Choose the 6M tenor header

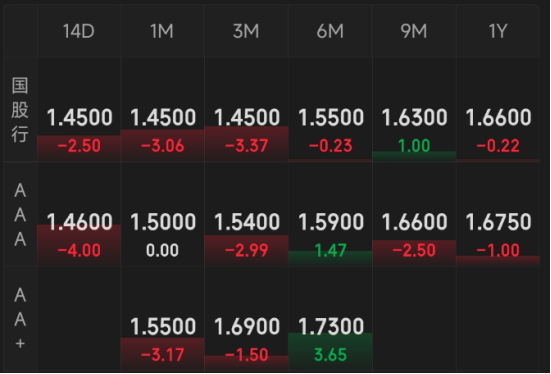click(330, 31)
